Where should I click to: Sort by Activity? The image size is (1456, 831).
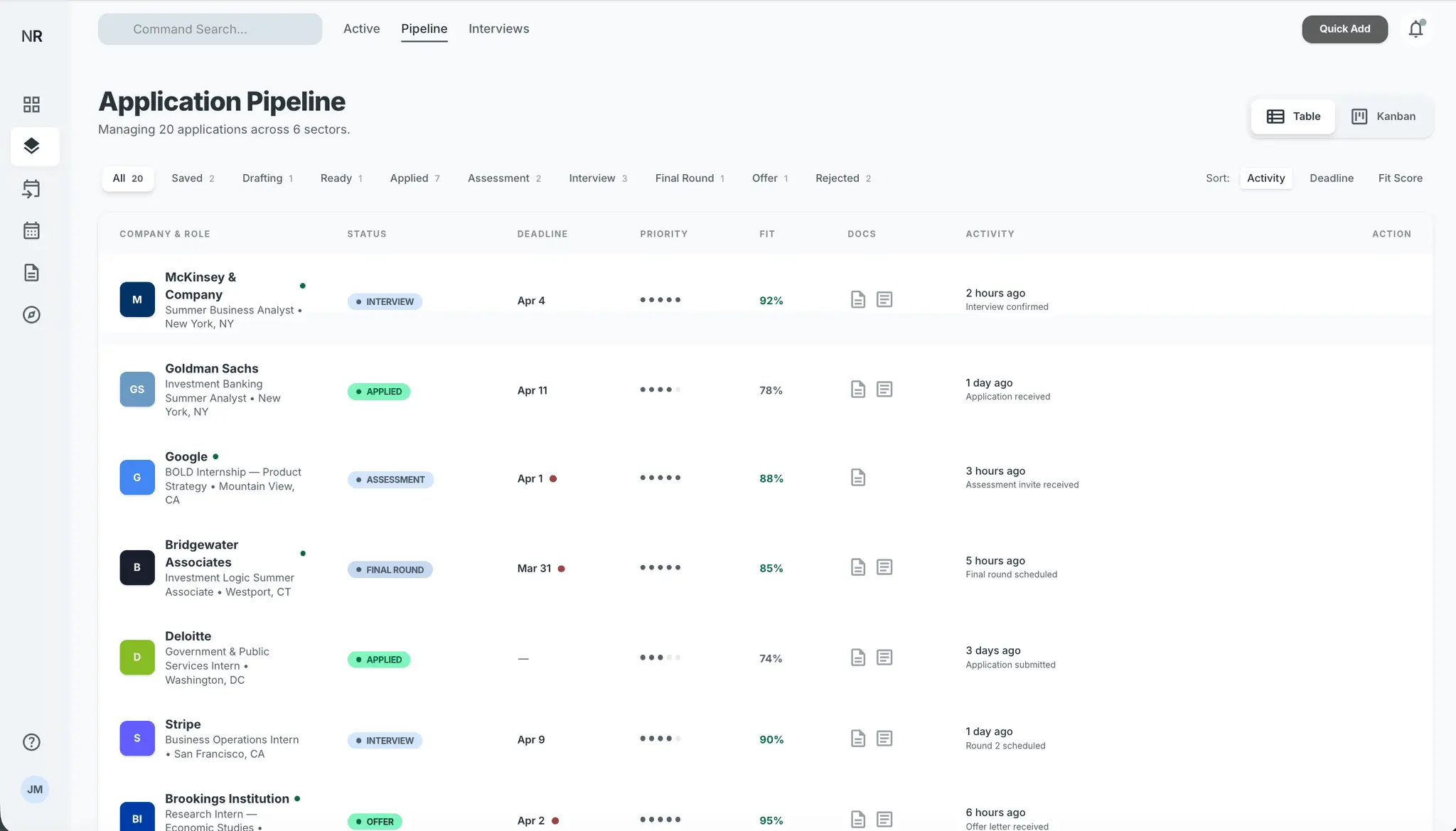click(1266, 178)
